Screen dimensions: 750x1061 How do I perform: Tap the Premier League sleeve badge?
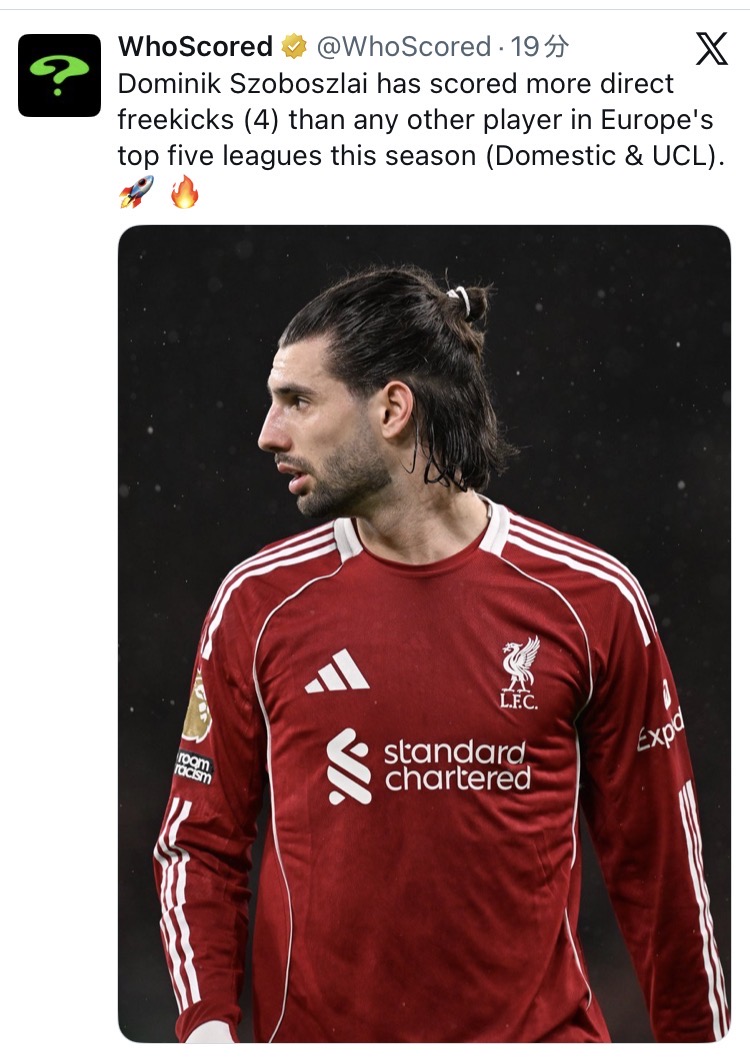click(196, 708)
